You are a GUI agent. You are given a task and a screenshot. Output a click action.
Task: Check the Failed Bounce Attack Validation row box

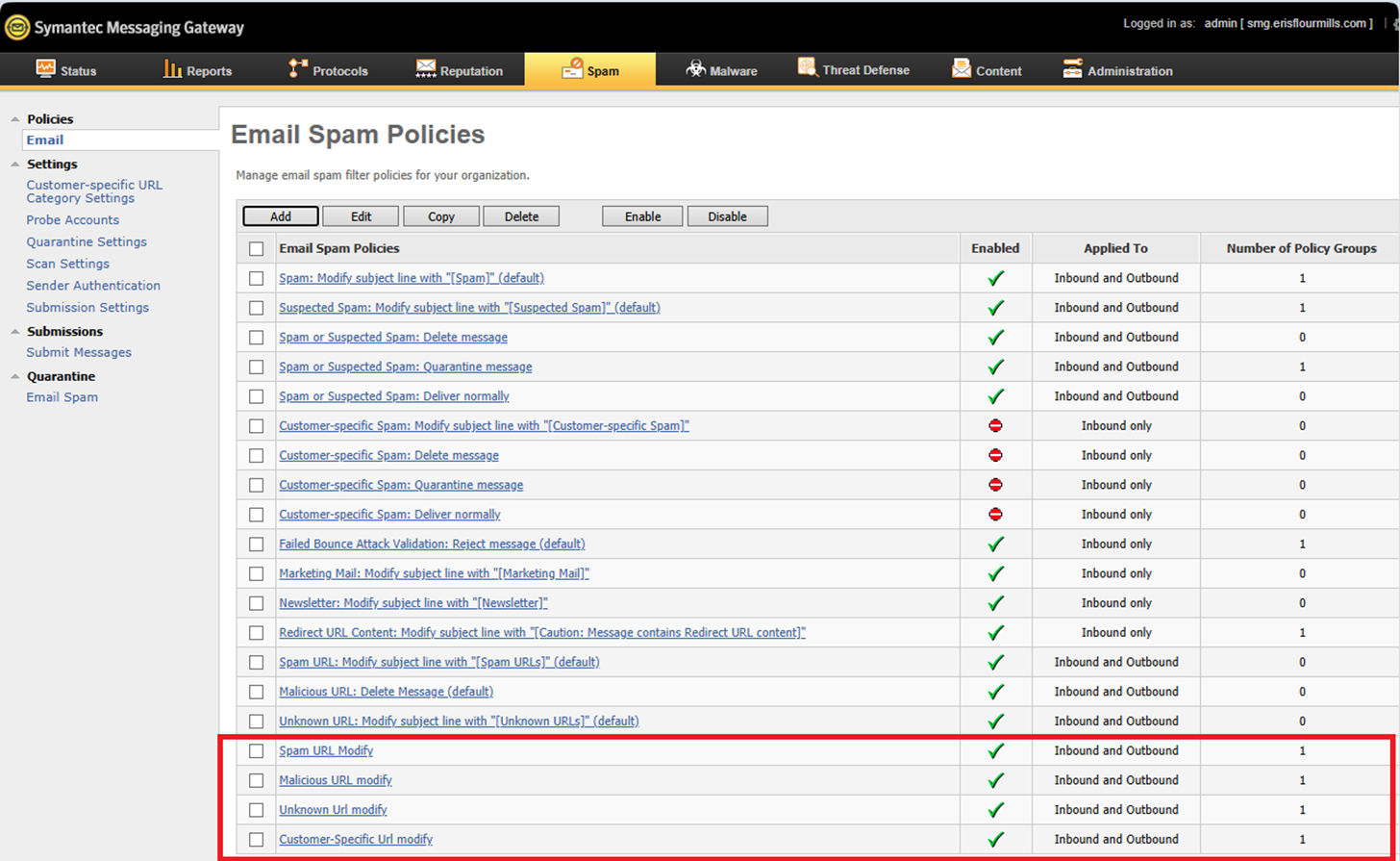tap(256, 544)
